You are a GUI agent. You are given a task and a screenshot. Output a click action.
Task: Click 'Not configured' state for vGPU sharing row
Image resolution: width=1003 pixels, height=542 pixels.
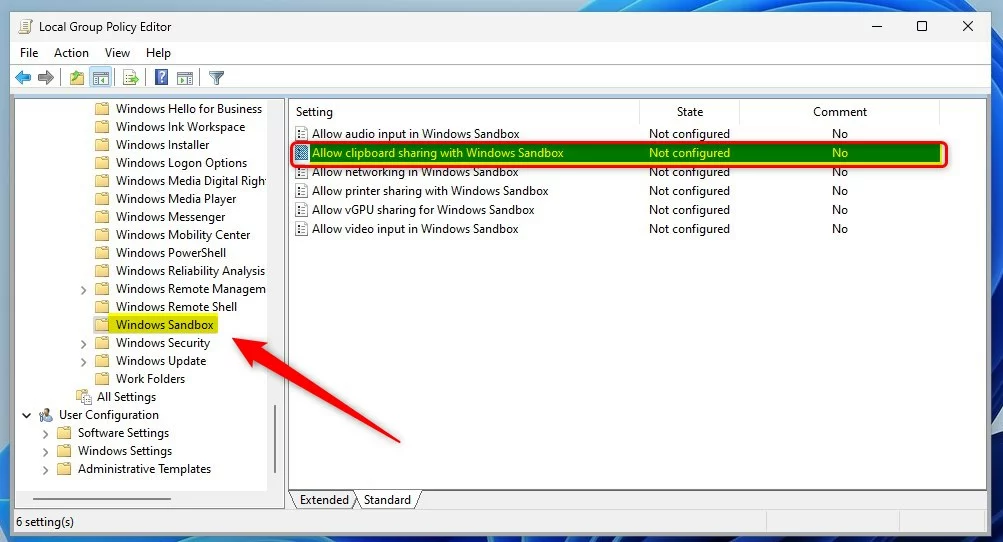point(689,209)
